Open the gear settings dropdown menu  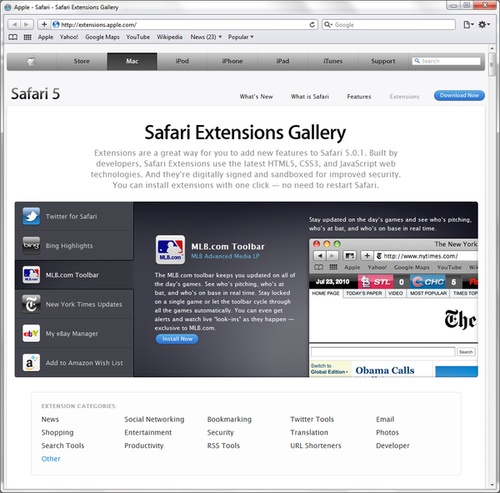coord(484,24)
